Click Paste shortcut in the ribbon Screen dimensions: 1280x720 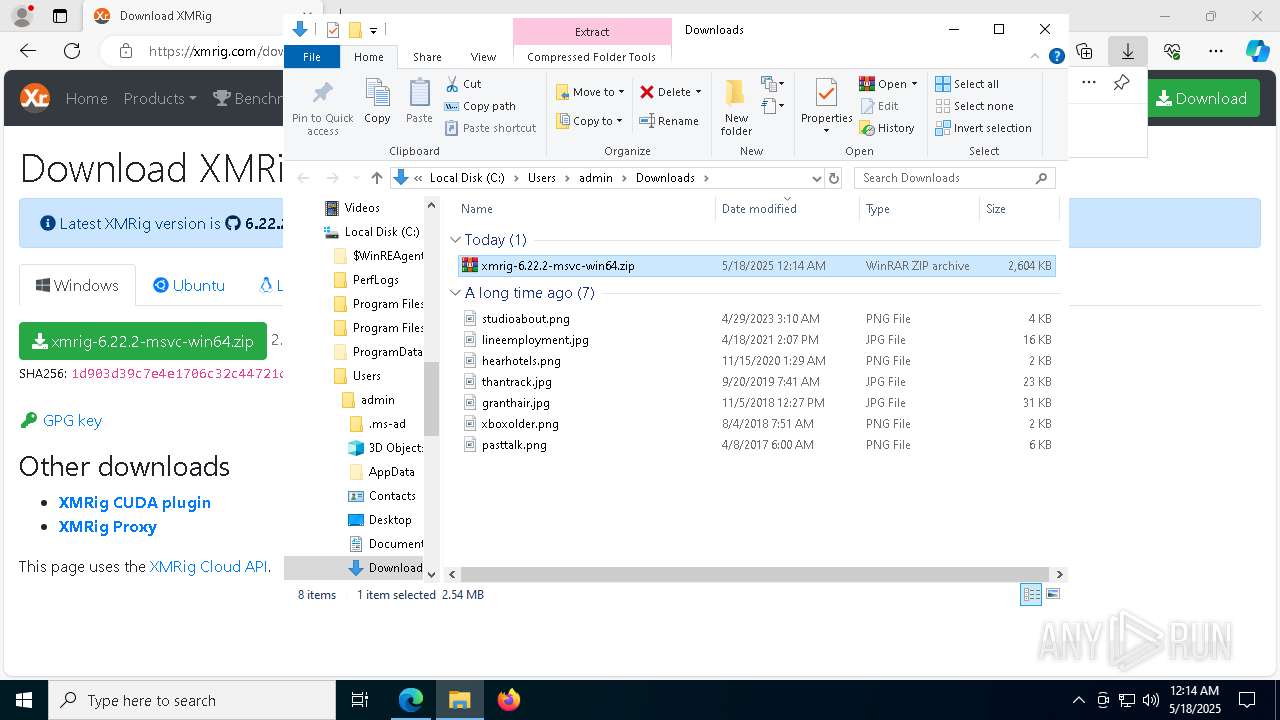pos(491,128)
